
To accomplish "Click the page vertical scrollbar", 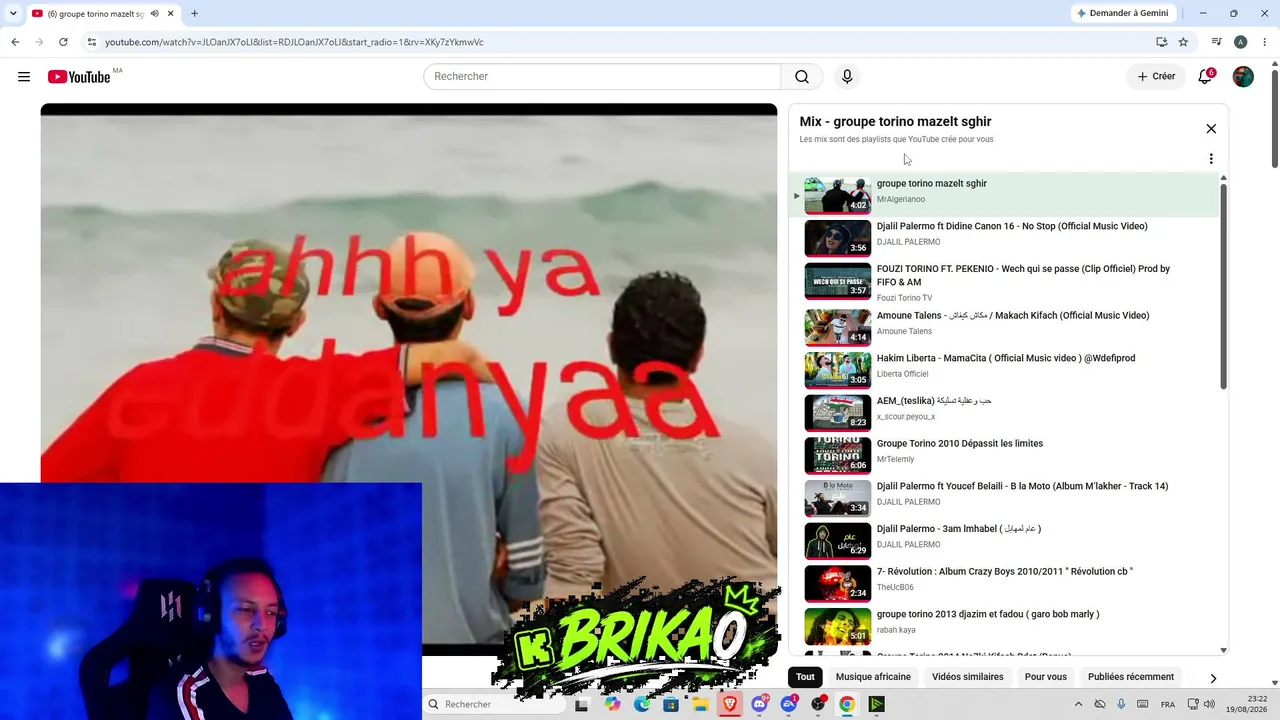I will [x=1275, y=120].
